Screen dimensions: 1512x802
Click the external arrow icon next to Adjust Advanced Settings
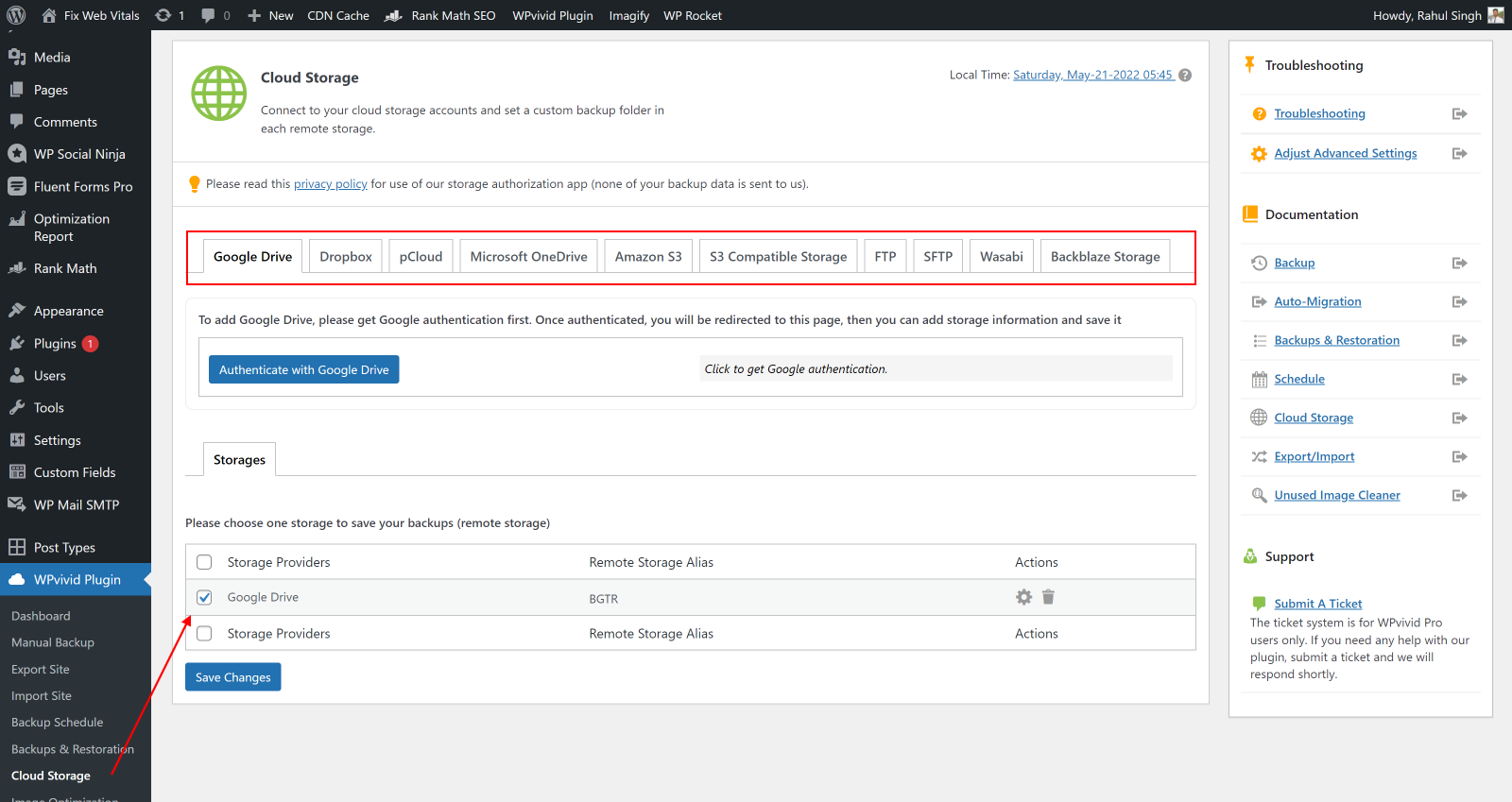click(x=1459, y=154)
